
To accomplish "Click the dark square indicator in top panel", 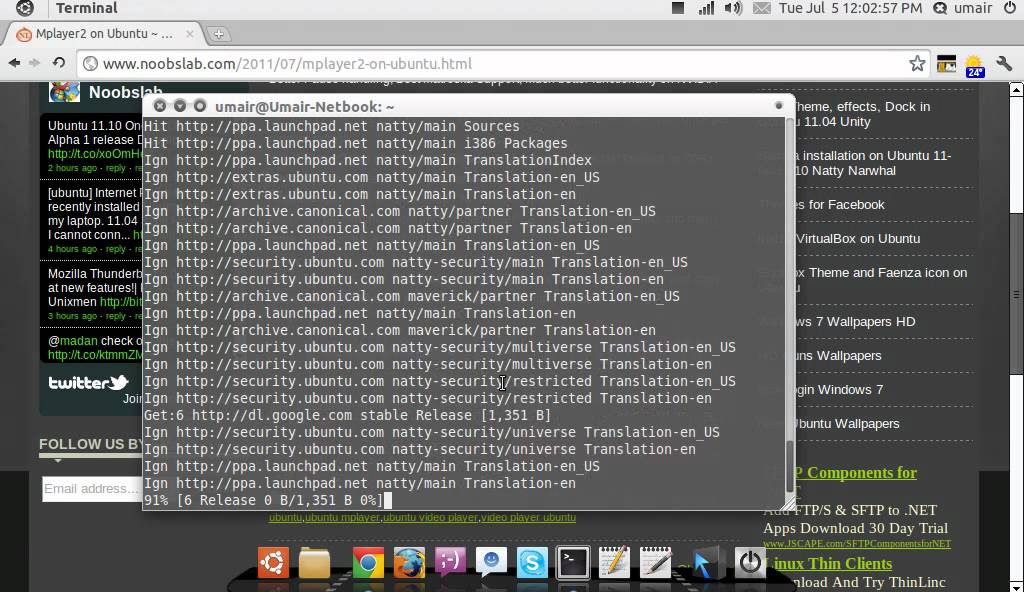I will coord(678,8).
